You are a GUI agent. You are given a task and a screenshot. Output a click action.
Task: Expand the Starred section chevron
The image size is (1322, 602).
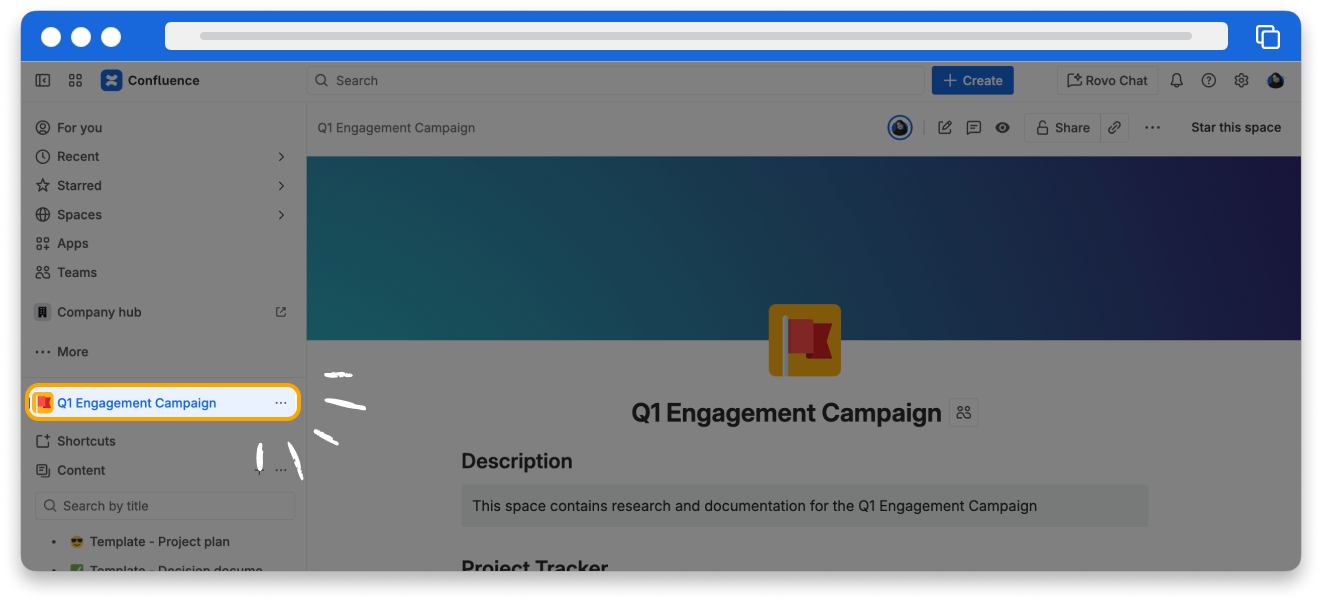pos(281,186)
